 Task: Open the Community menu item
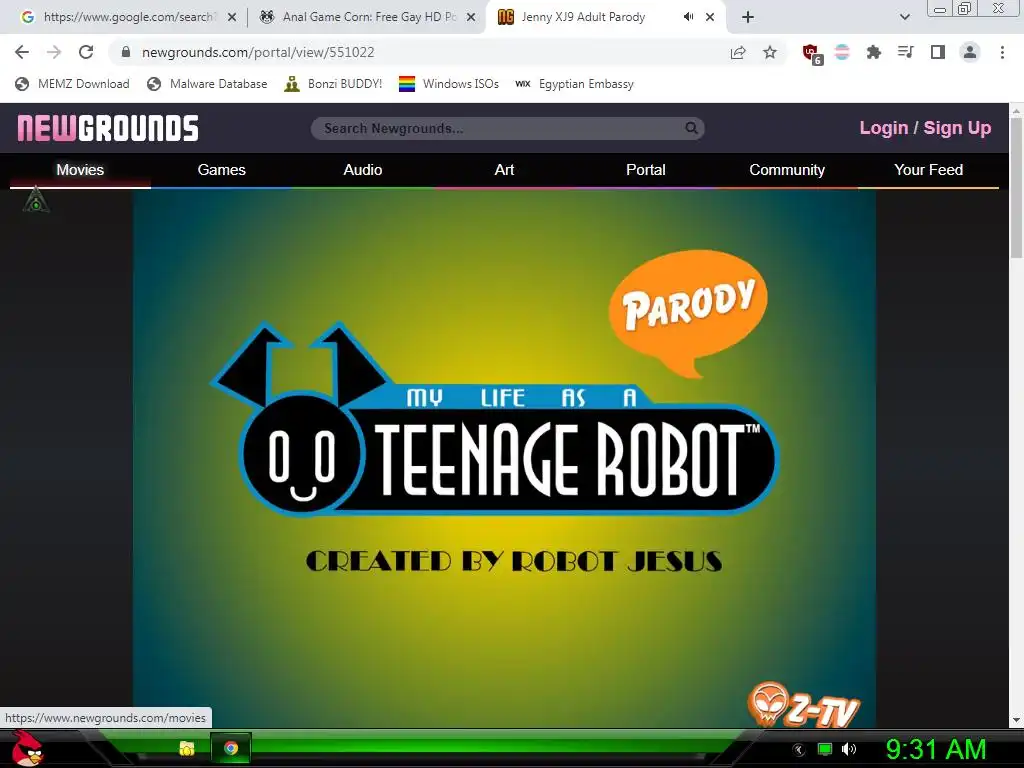click(x=787, y=170)
